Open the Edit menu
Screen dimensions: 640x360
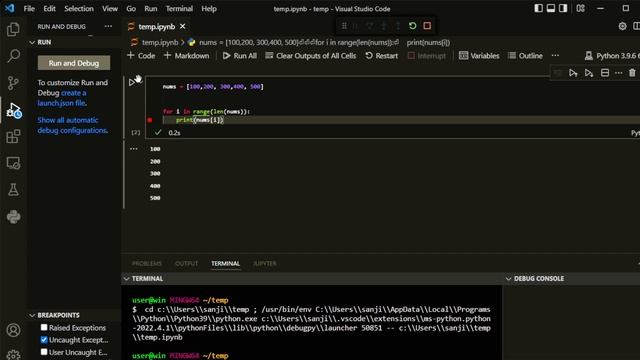49,9
